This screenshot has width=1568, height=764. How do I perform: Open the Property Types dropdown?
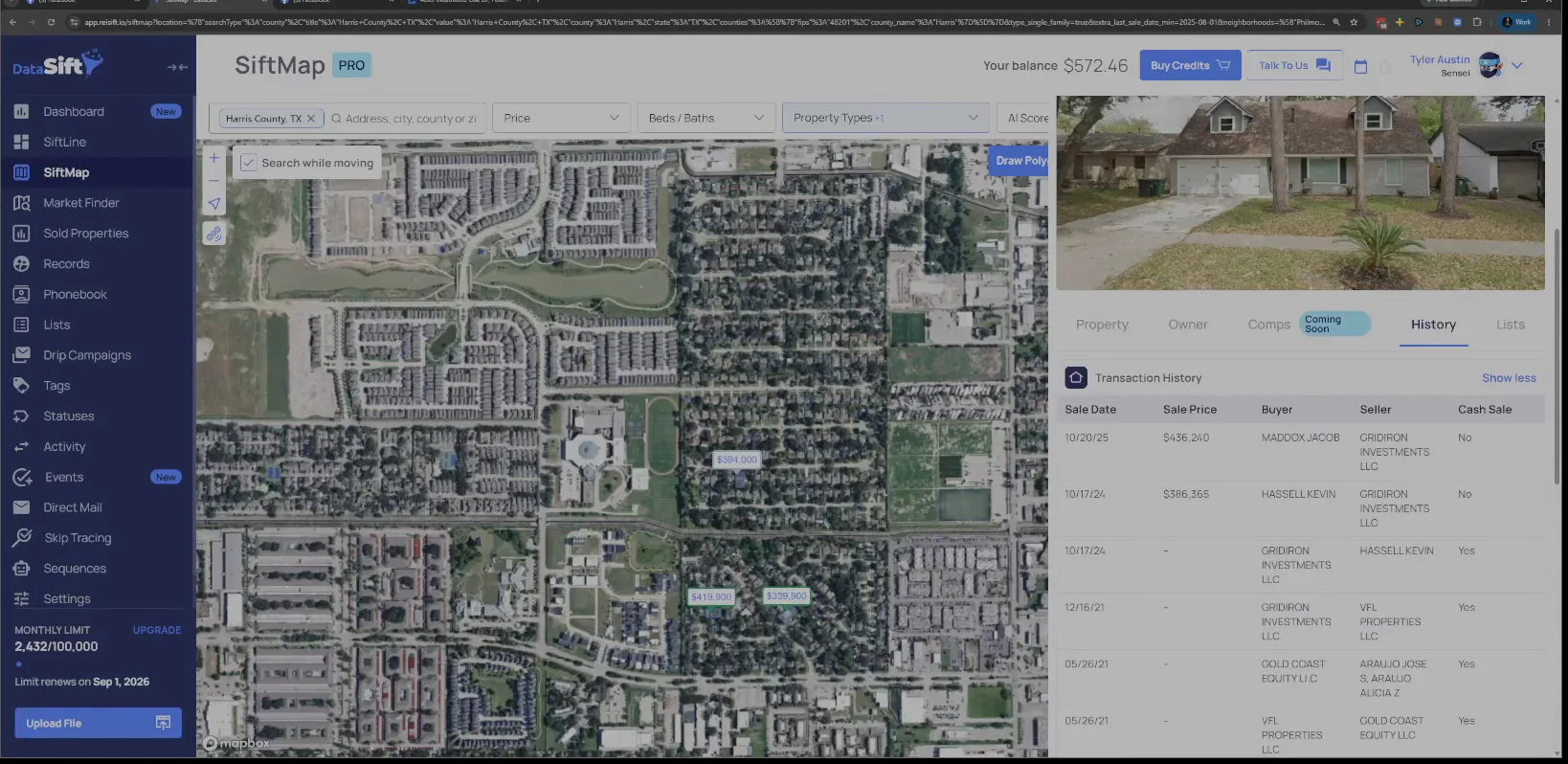(x=885, y=118)
